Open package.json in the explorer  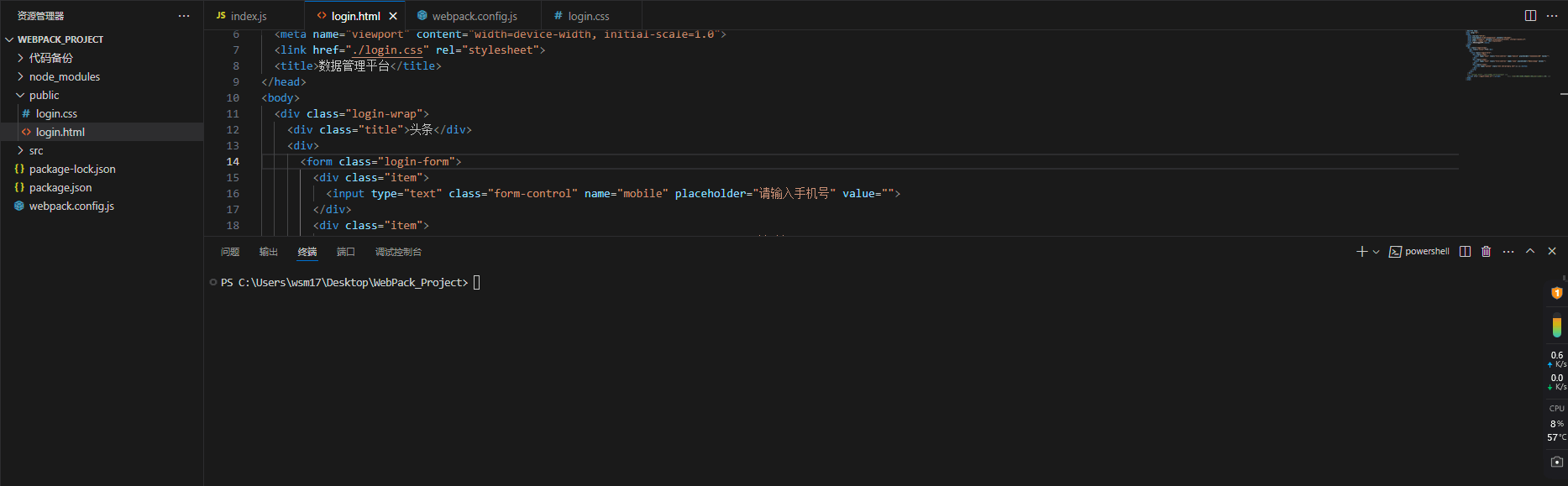tap(60, 187)
